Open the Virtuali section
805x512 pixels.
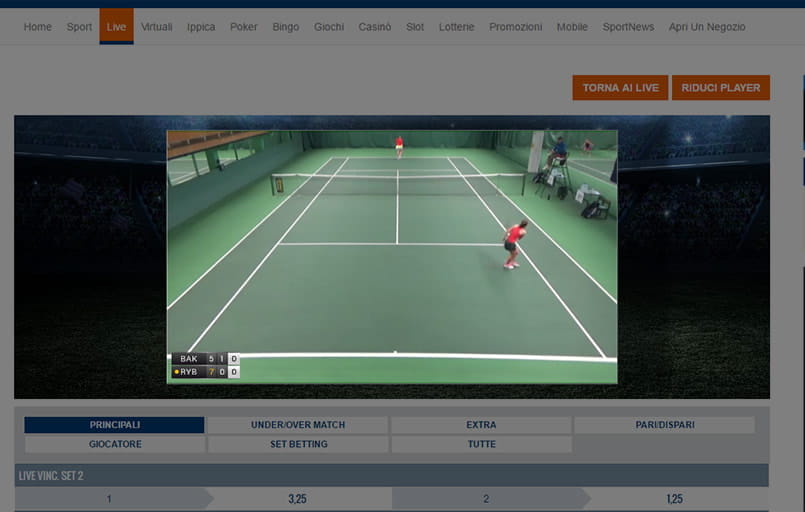156,27
